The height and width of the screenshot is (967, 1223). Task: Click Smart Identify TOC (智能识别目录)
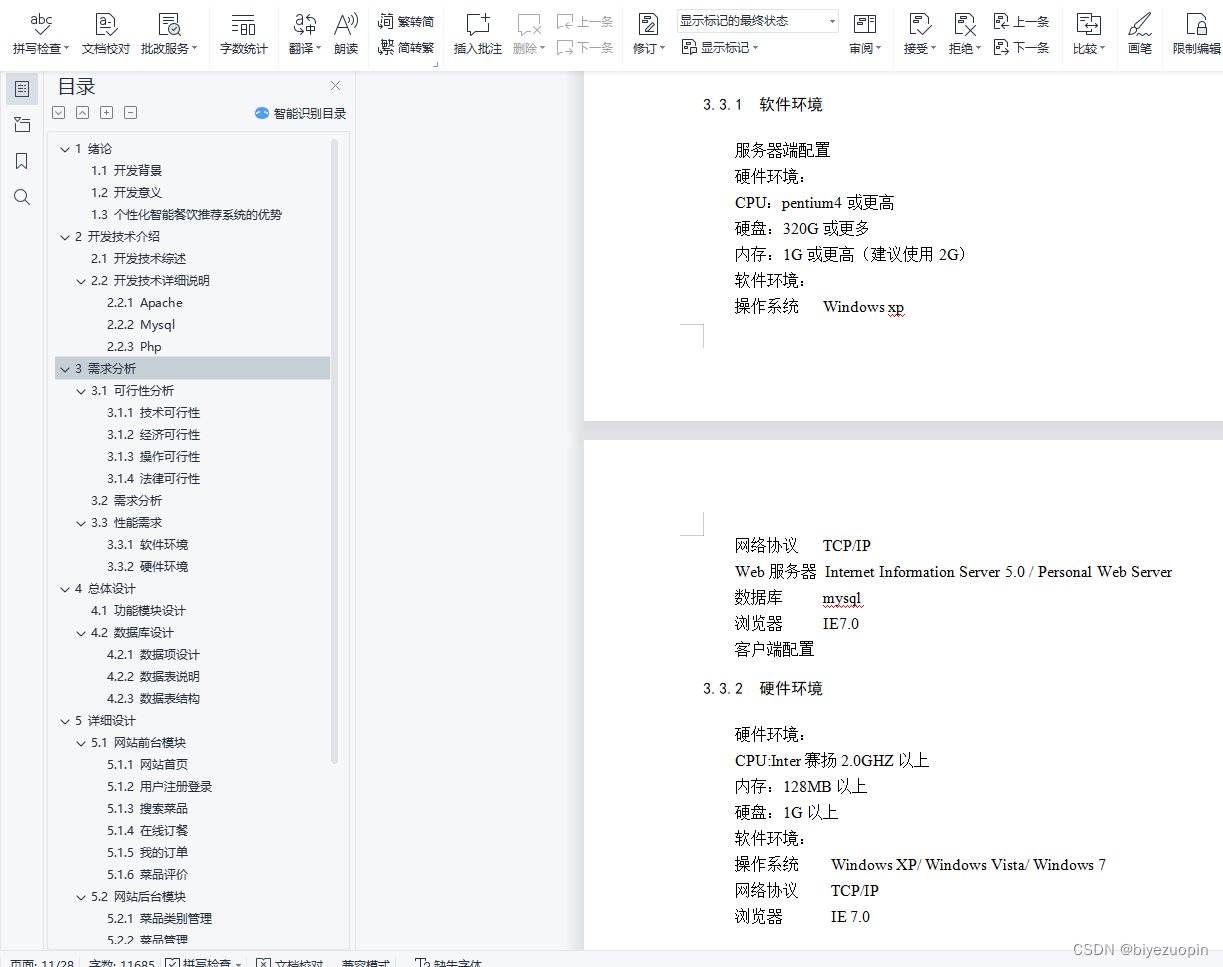pos(300,114)
